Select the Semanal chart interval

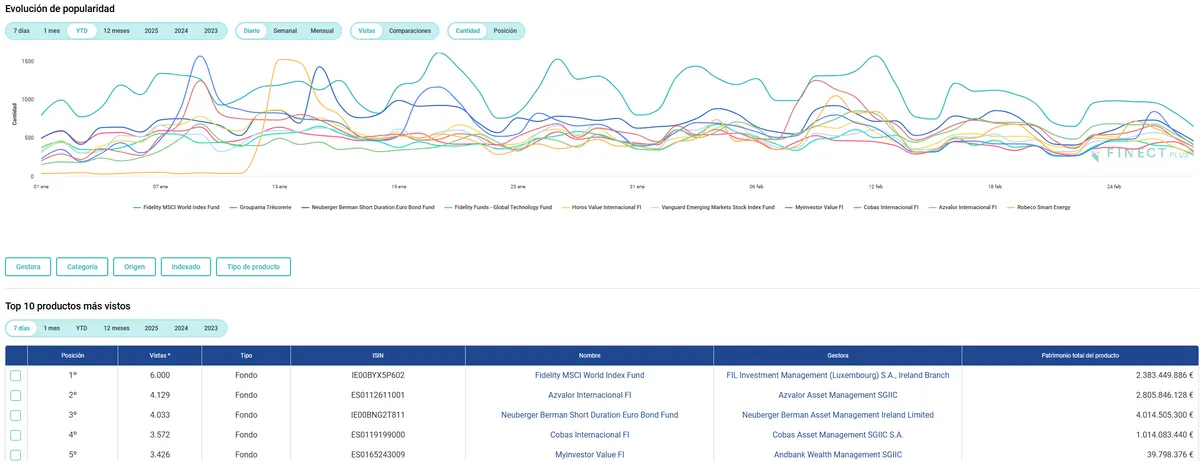[x=285, y=31]
